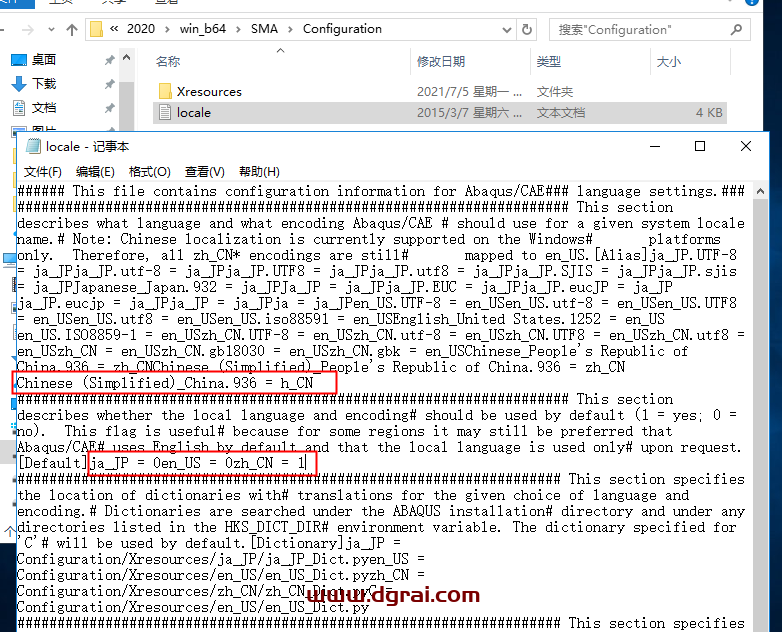Expand recent locations dropdown arrow
Image resolution: width=782 pixels, height=632 pixels.
click(x=50, y=29)
